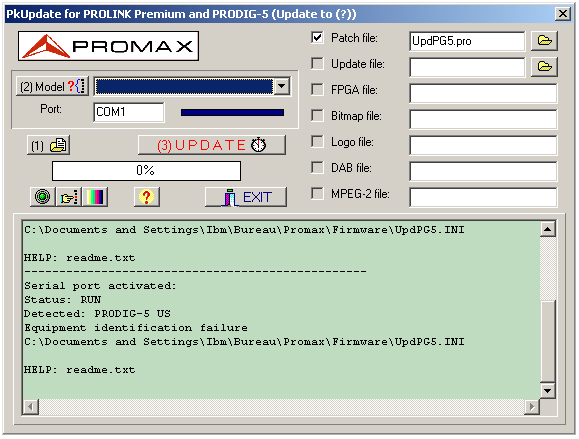Open help with the yellow question mark icon

(x=147, y=197)
